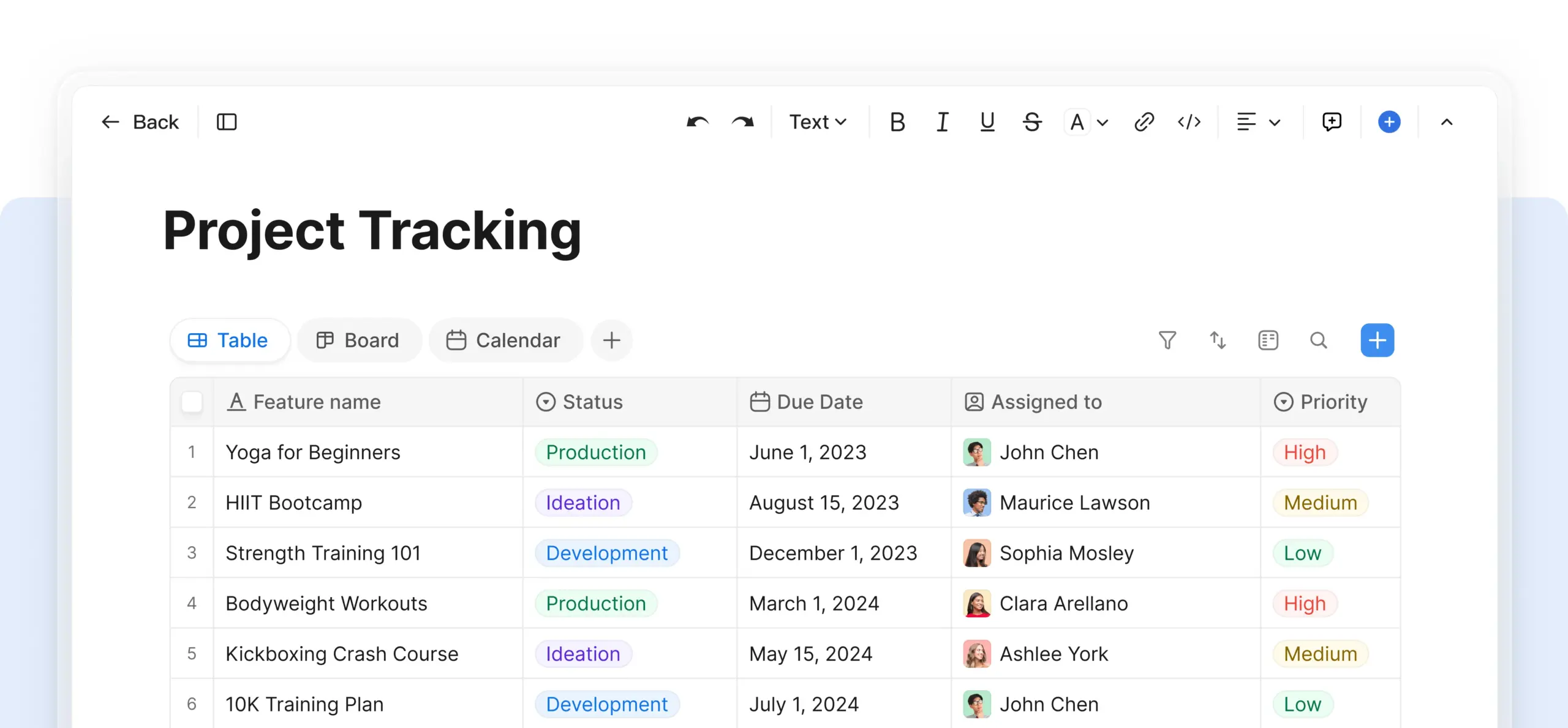1568x728 pixels.
Task: Collapse the toolbar with the chevron-up
Action: point(1447,122)
